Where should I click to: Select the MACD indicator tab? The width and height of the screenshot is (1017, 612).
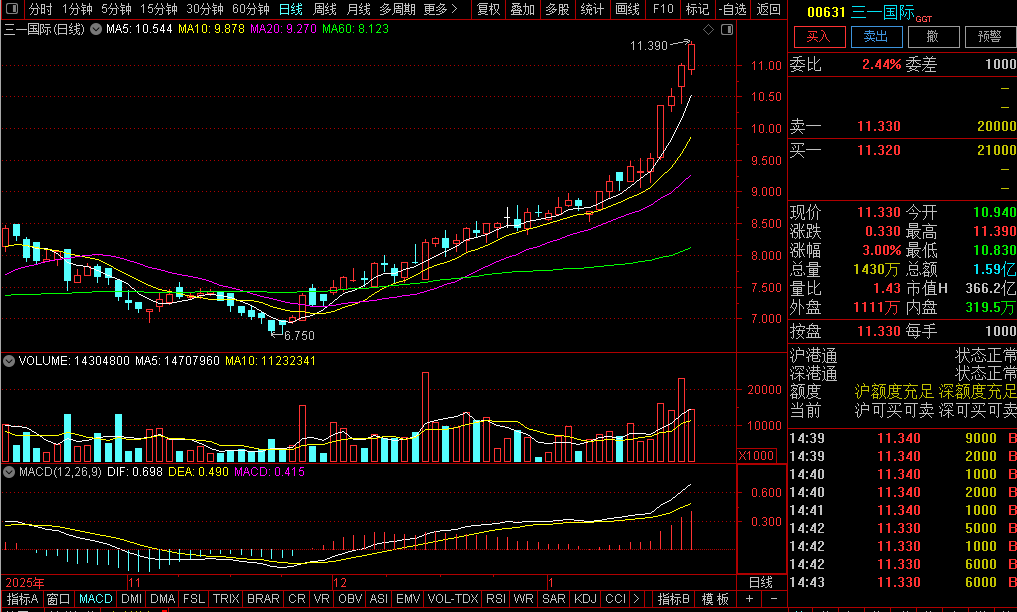click(95, 599)
